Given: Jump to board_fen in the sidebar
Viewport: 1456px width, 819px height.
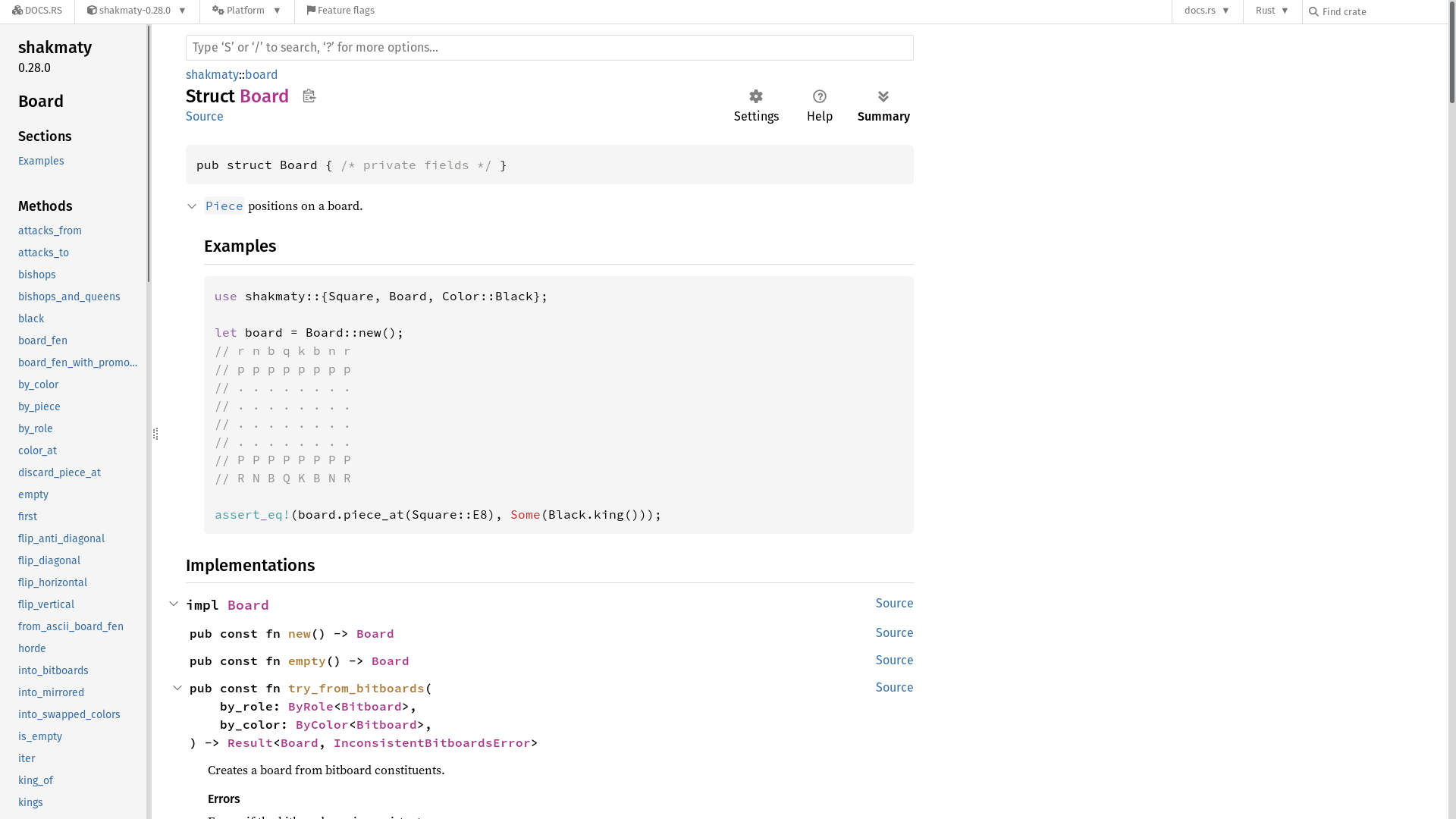Looking at the screenshot, I should click(42, 340).
